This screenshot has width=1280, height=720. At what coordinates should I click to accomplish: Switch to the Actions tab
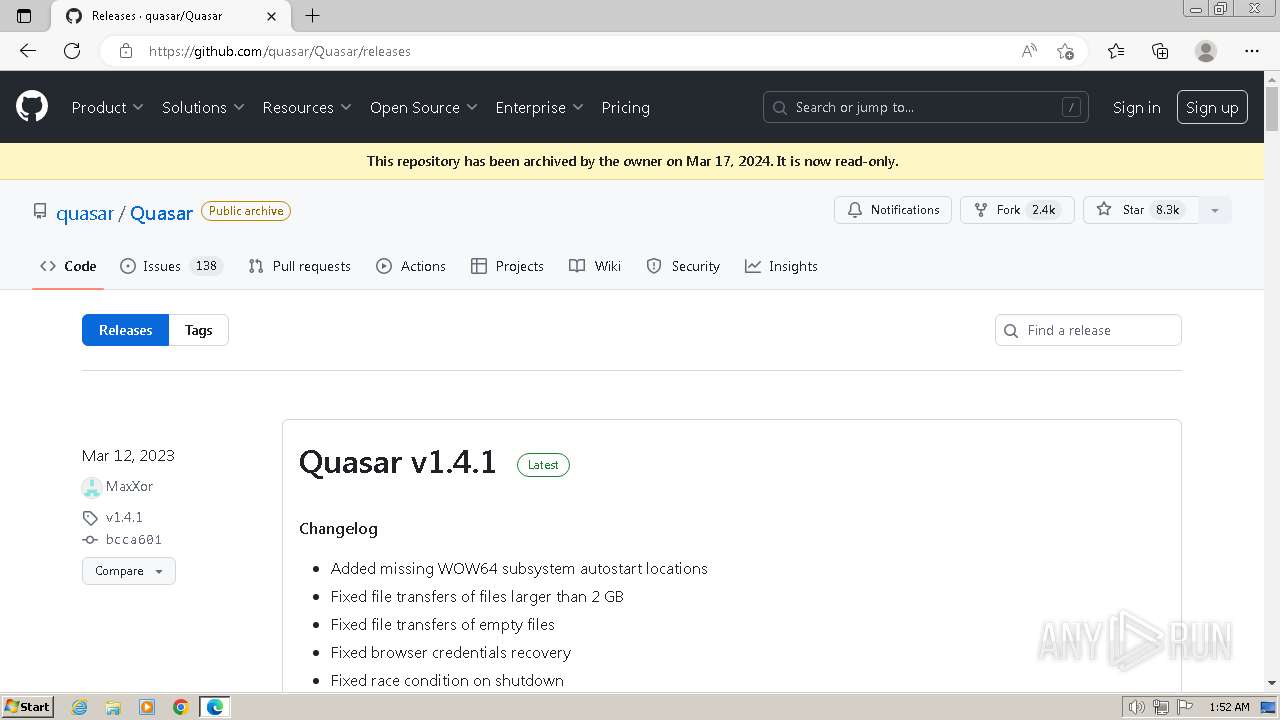(411, 266)
